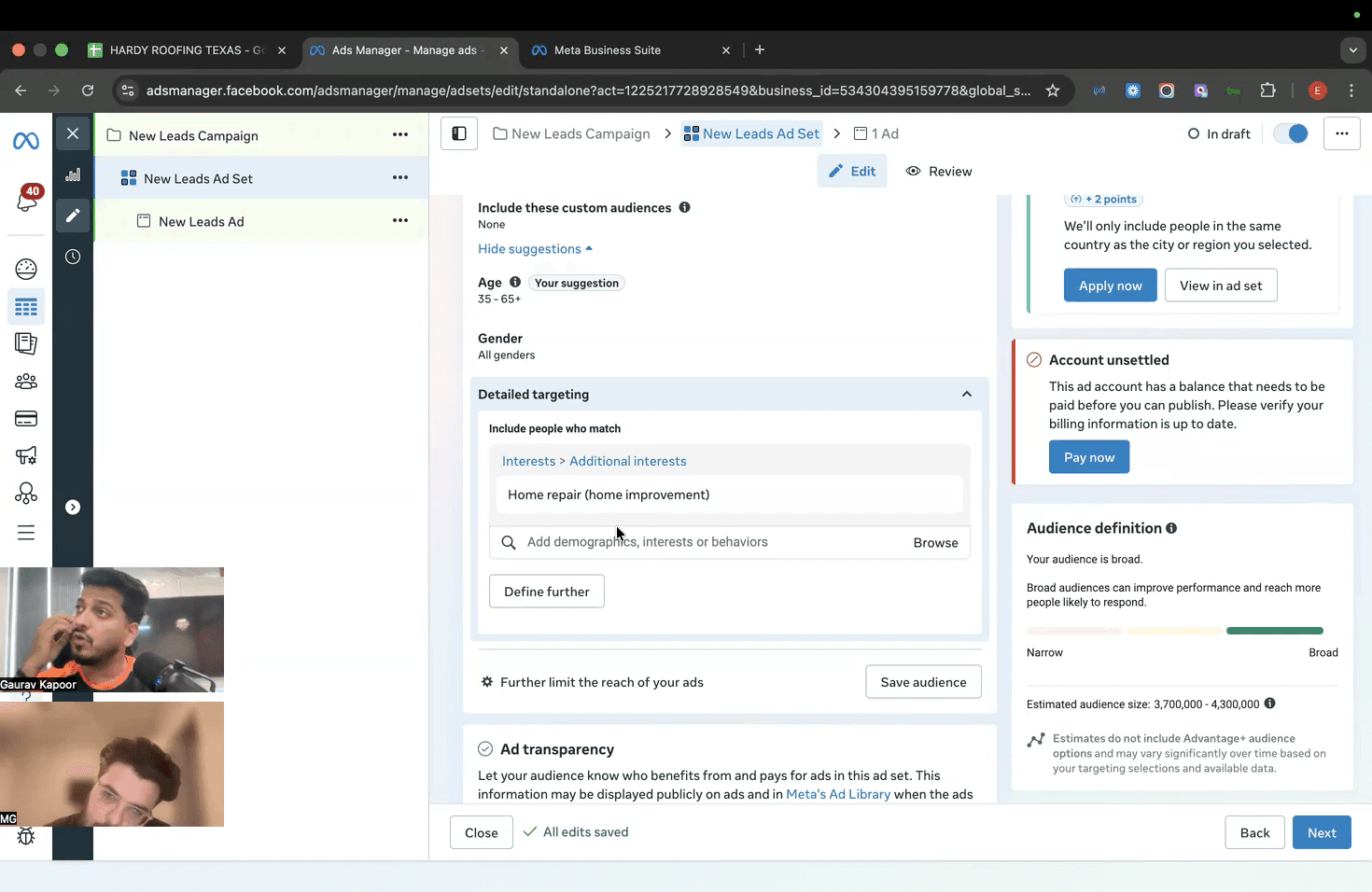
Task: Open the Meta's Ad Library link
Action: coord(838,794)
